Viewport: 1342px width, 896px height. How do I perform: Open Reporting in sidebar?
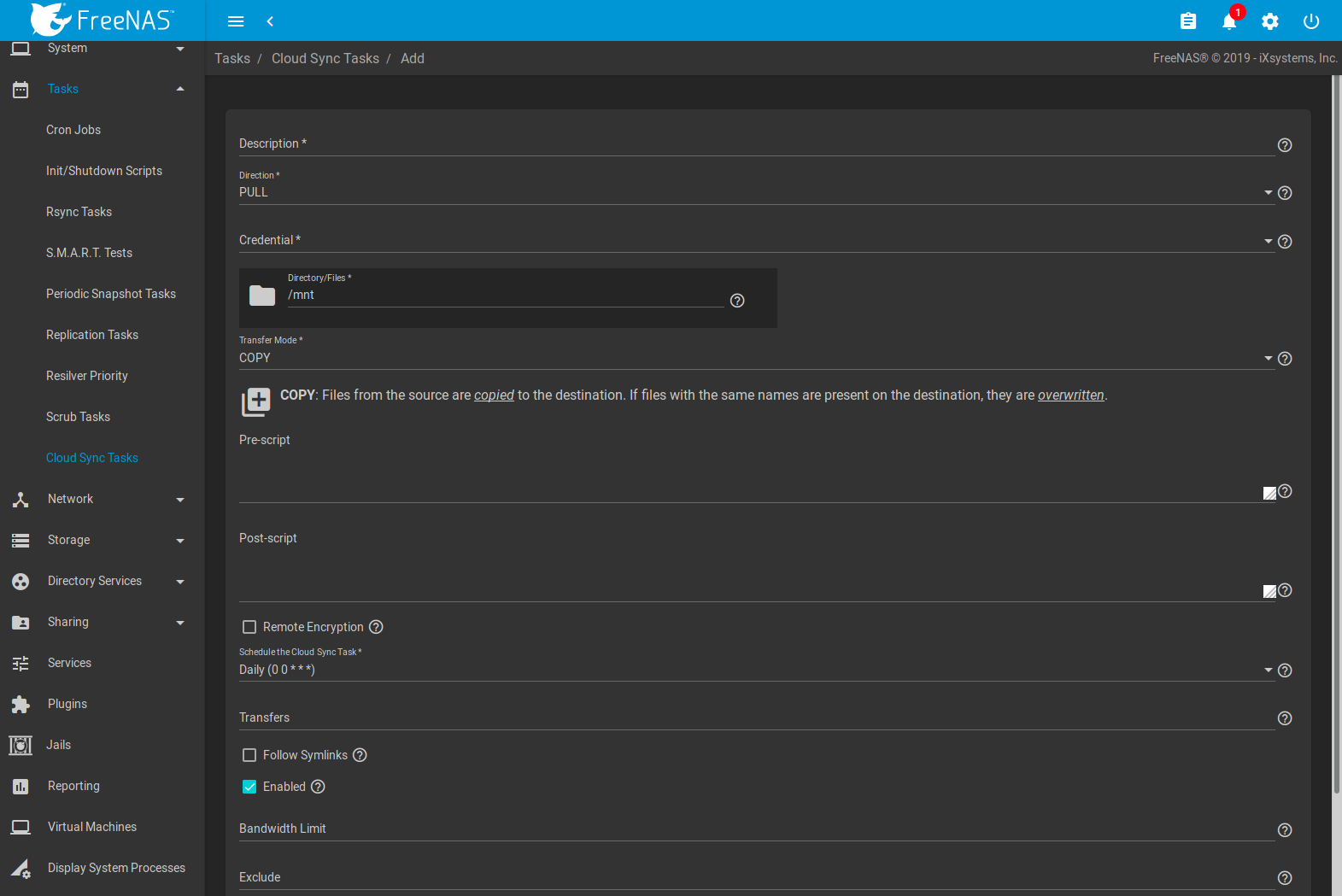[x=73, y=786]
